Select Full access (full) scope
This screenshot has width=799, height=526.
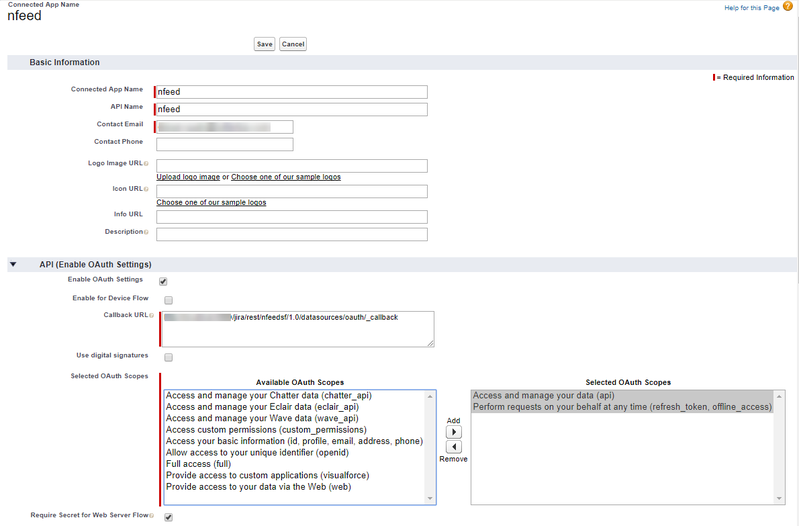coord(200,464)
